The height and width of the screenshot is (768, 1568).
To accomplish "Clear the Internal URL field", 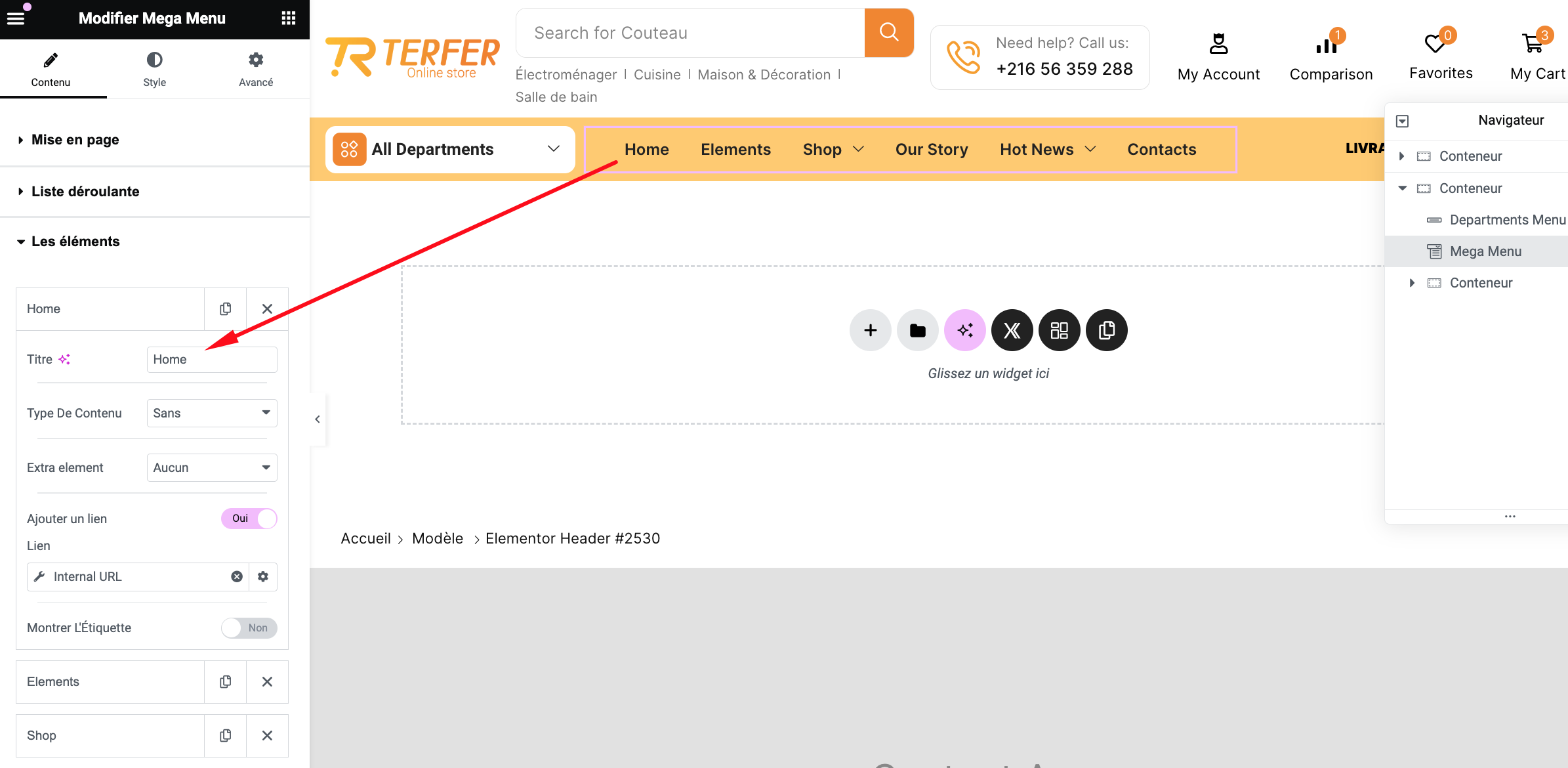I will point(236,576).
